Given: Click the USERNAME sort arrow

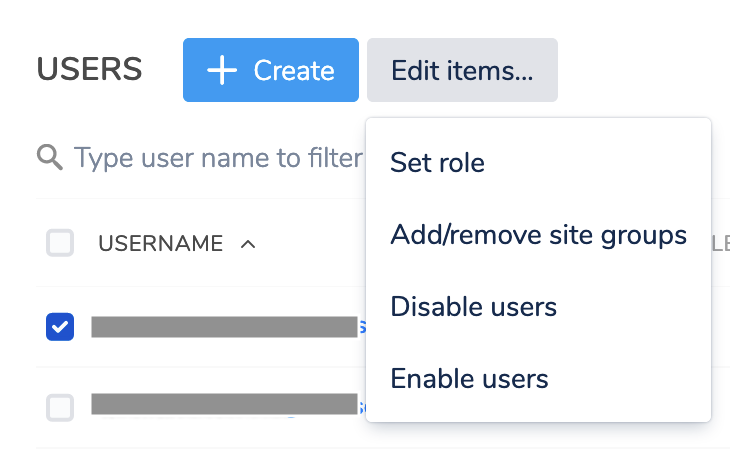Looking at the screenshot, I should tap(248, 244).
